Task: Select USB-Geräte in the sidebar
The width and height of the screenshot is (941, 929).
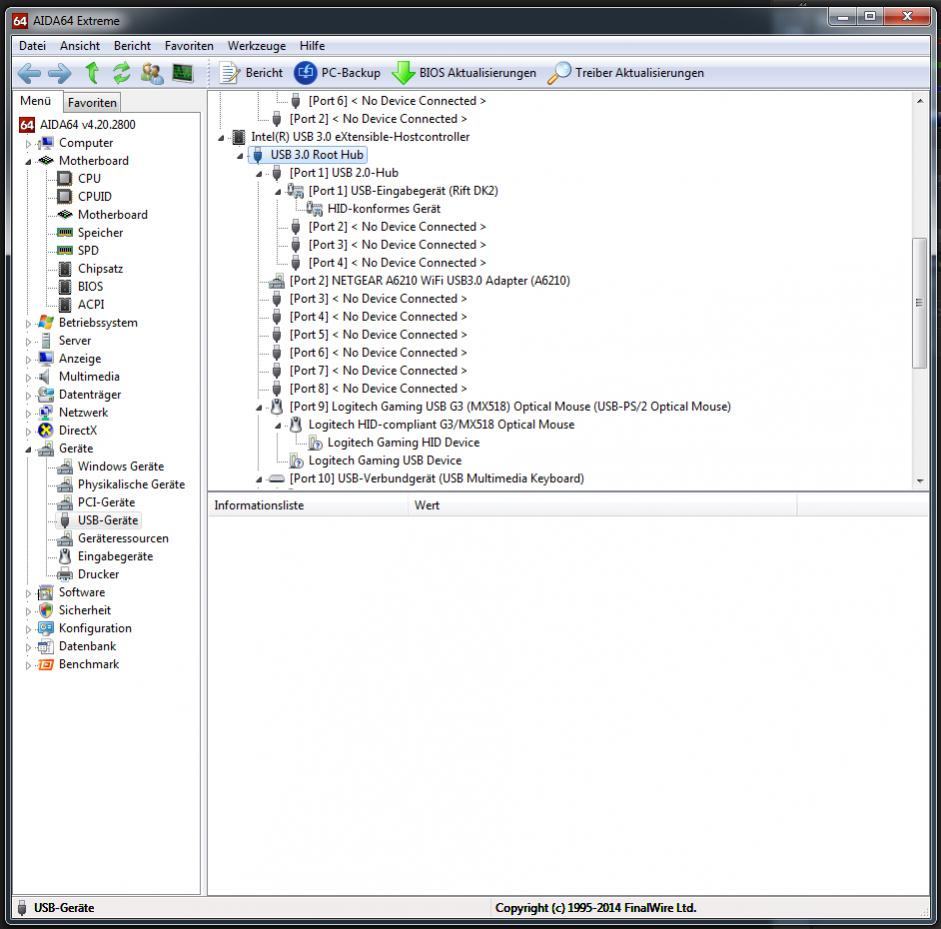Action: coord(108,520)
